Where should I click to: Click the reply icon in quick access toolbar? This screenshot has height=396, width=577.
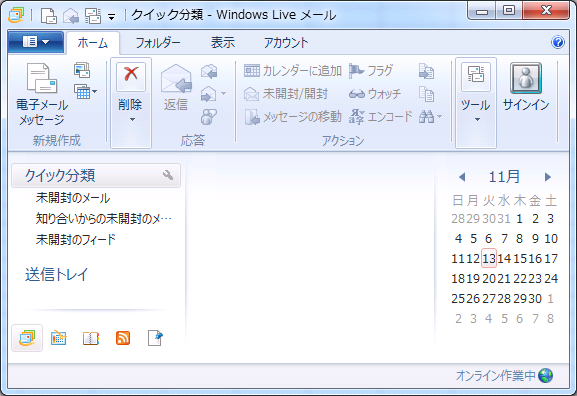(71, 16)
